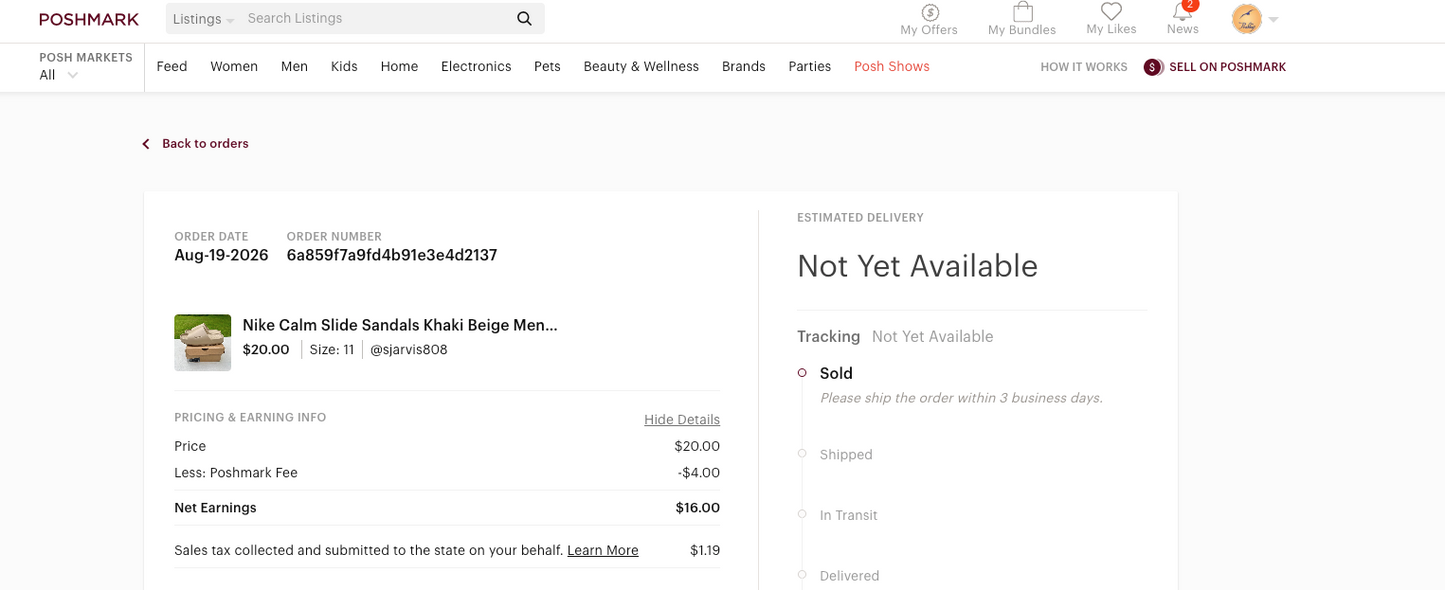Go to Feed tab
Screen dimensions: 1445x590
(172, 67)
